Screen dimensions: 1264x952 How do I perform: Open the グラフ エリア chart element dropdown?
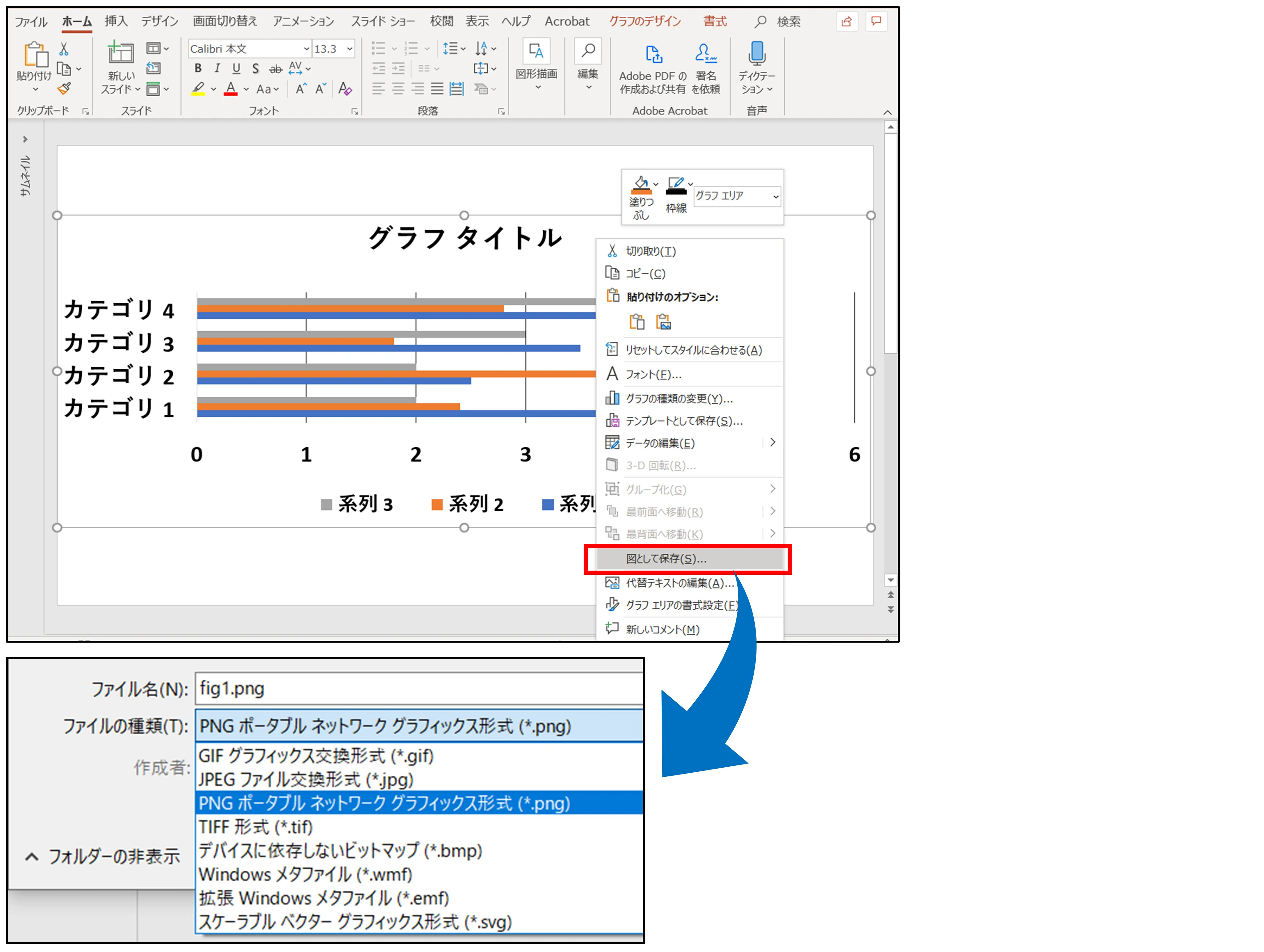click(x=775, y=197)
